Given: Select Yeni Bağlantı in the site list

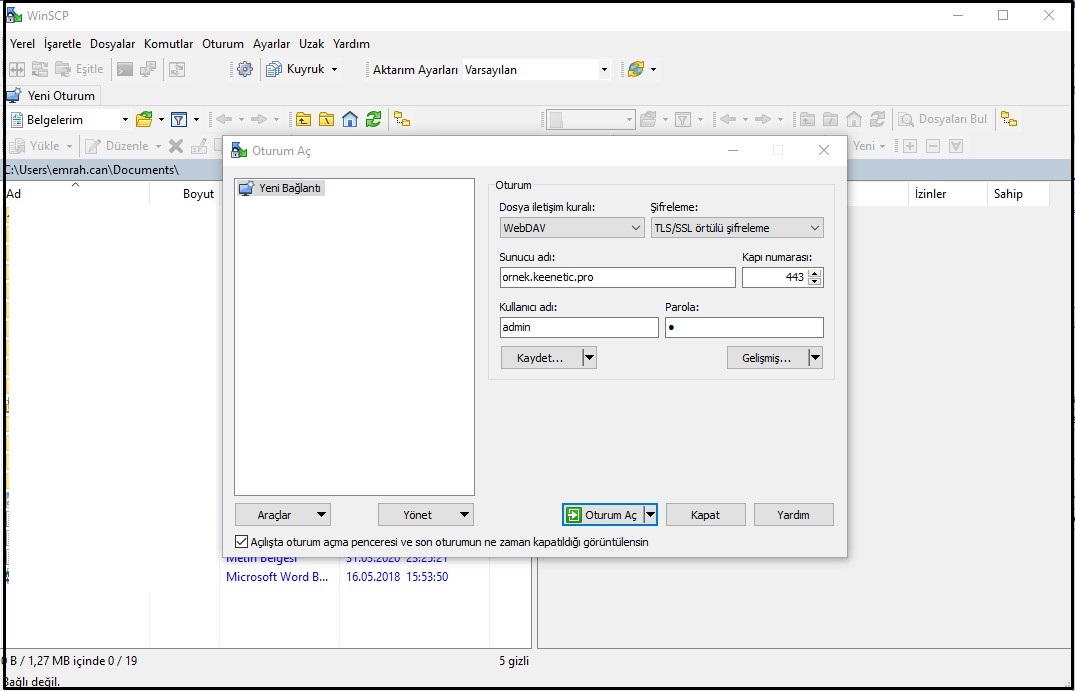Looking at the screenshot, I should point(281,188).
